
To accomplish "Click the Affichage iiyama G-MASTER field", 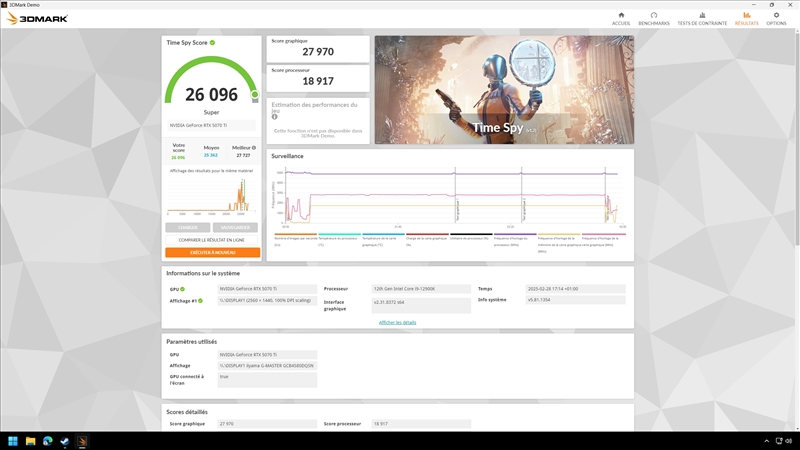I will 267,366.
